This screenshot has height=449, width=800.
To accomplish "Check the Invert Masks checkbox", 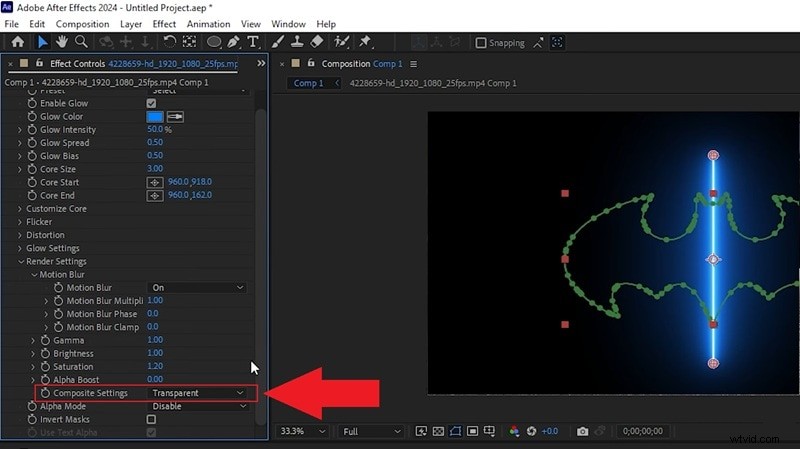I will [152, 419].
